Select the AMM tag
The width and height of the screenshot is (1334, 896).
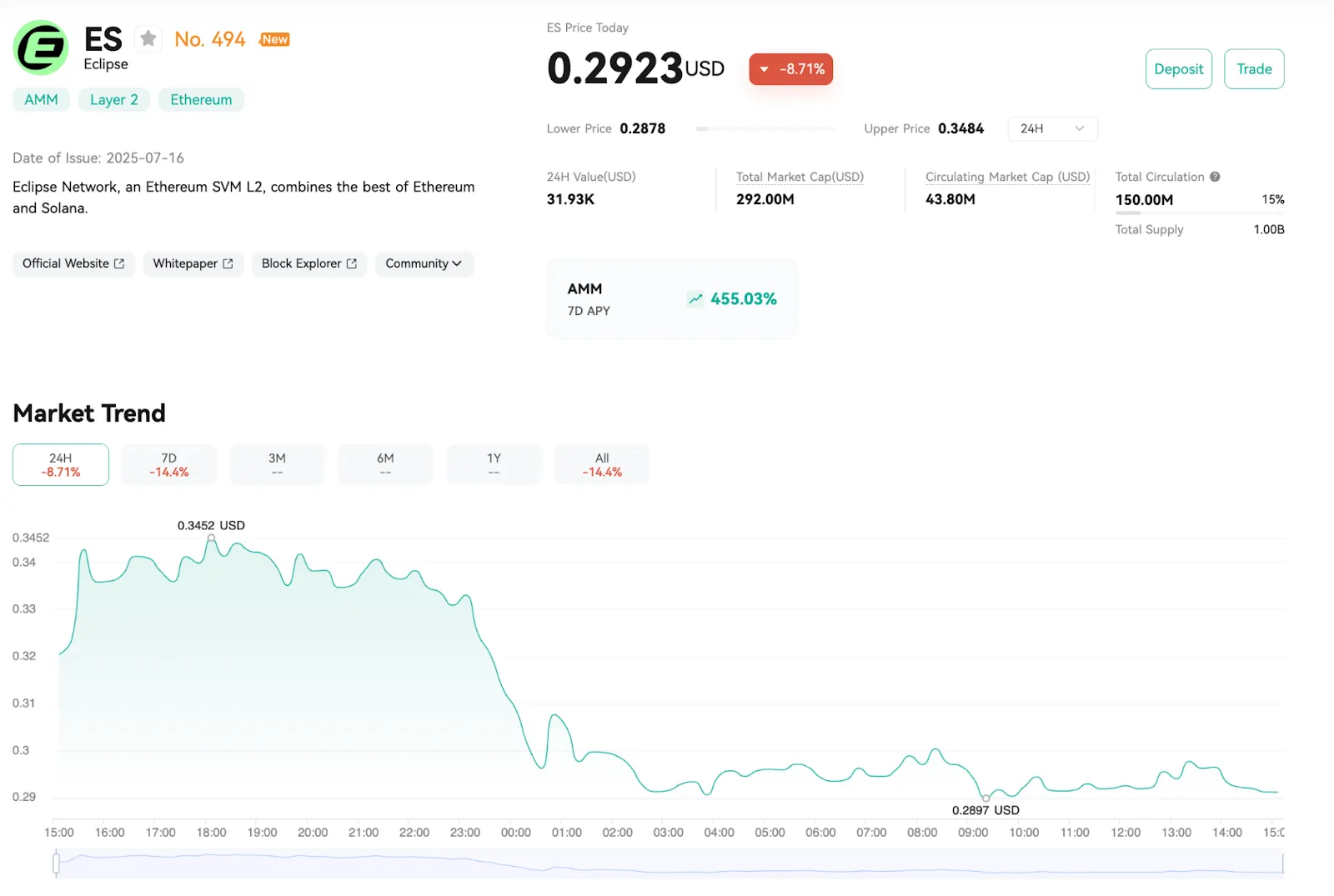click(41, 100)
